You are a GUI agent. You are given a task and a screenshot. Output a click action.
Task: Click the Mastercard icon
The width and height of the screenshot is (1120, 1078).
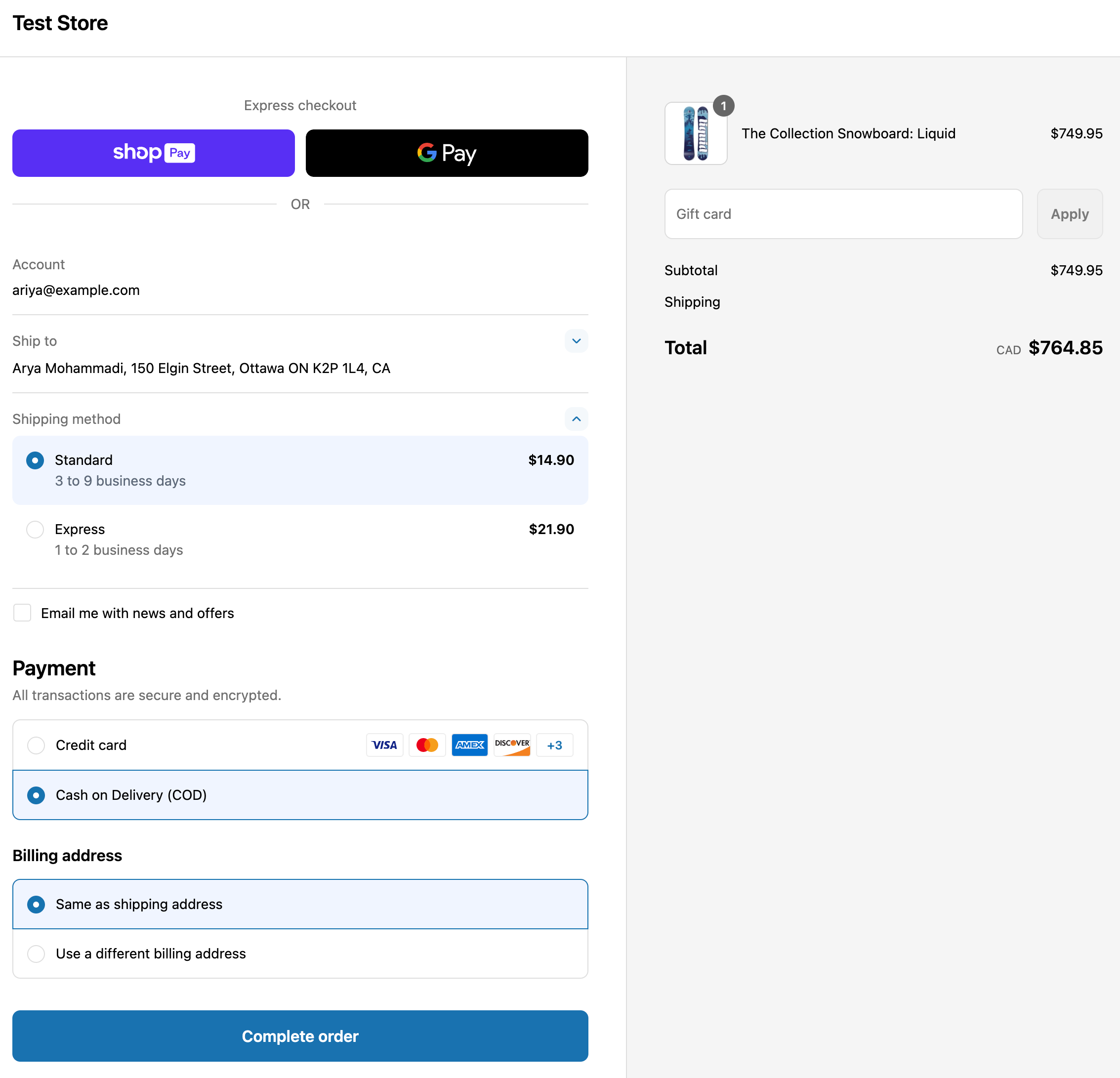coord(427,745)
